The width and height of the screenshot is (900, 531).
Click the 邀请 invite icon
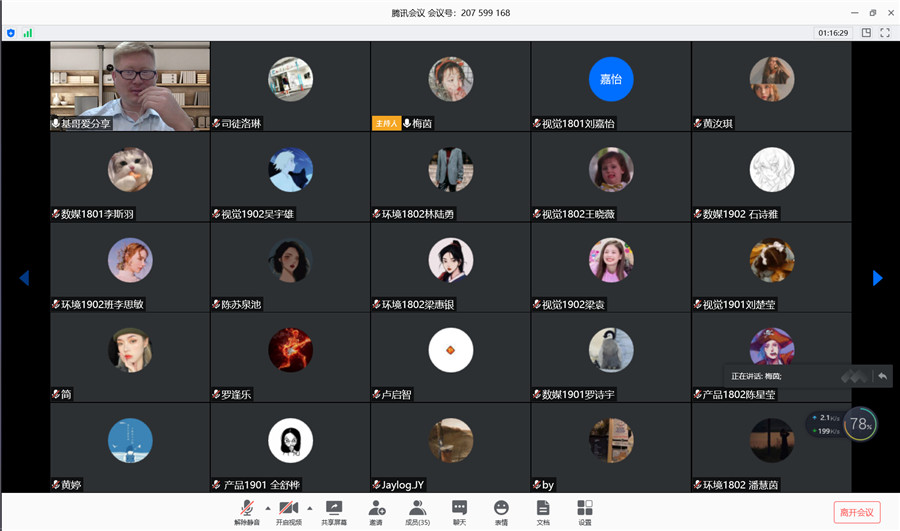pos(376,512)
